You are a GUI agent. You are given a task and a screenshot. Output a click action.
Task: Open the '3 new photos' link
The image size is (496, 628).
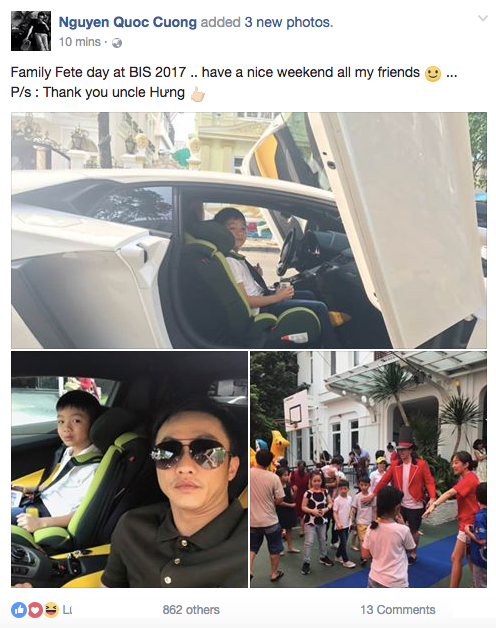click(x=288, y=22)
